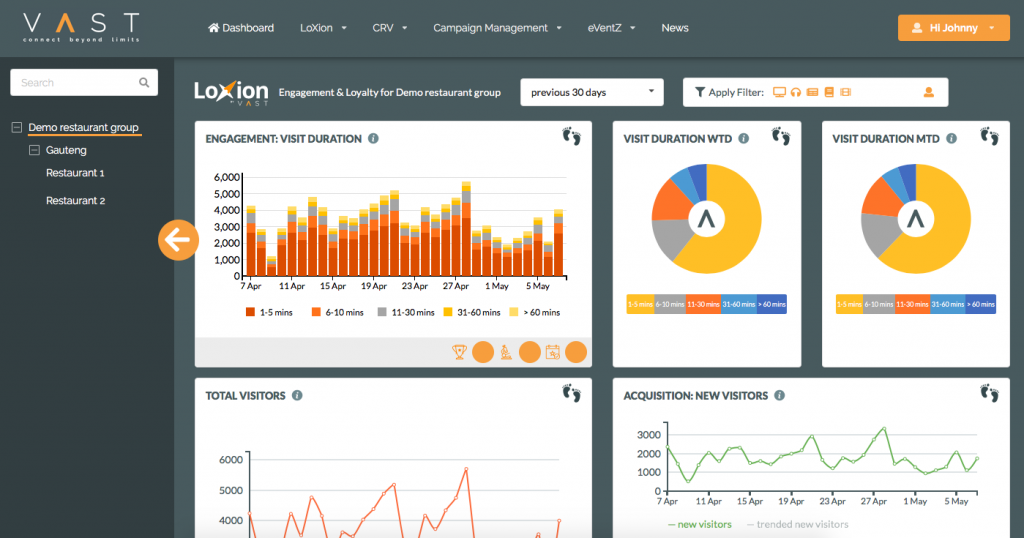Click the search magnifier icon
The image size is (1024, 538).
(145, 83)
